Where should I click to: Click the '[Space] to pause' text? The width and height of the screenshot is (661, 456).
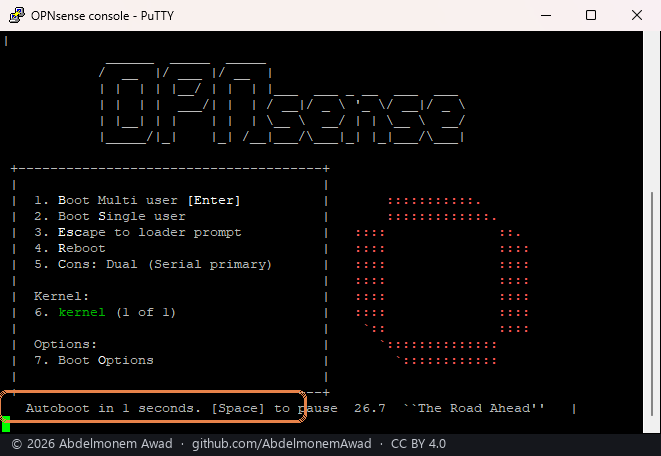pos(274,408)
